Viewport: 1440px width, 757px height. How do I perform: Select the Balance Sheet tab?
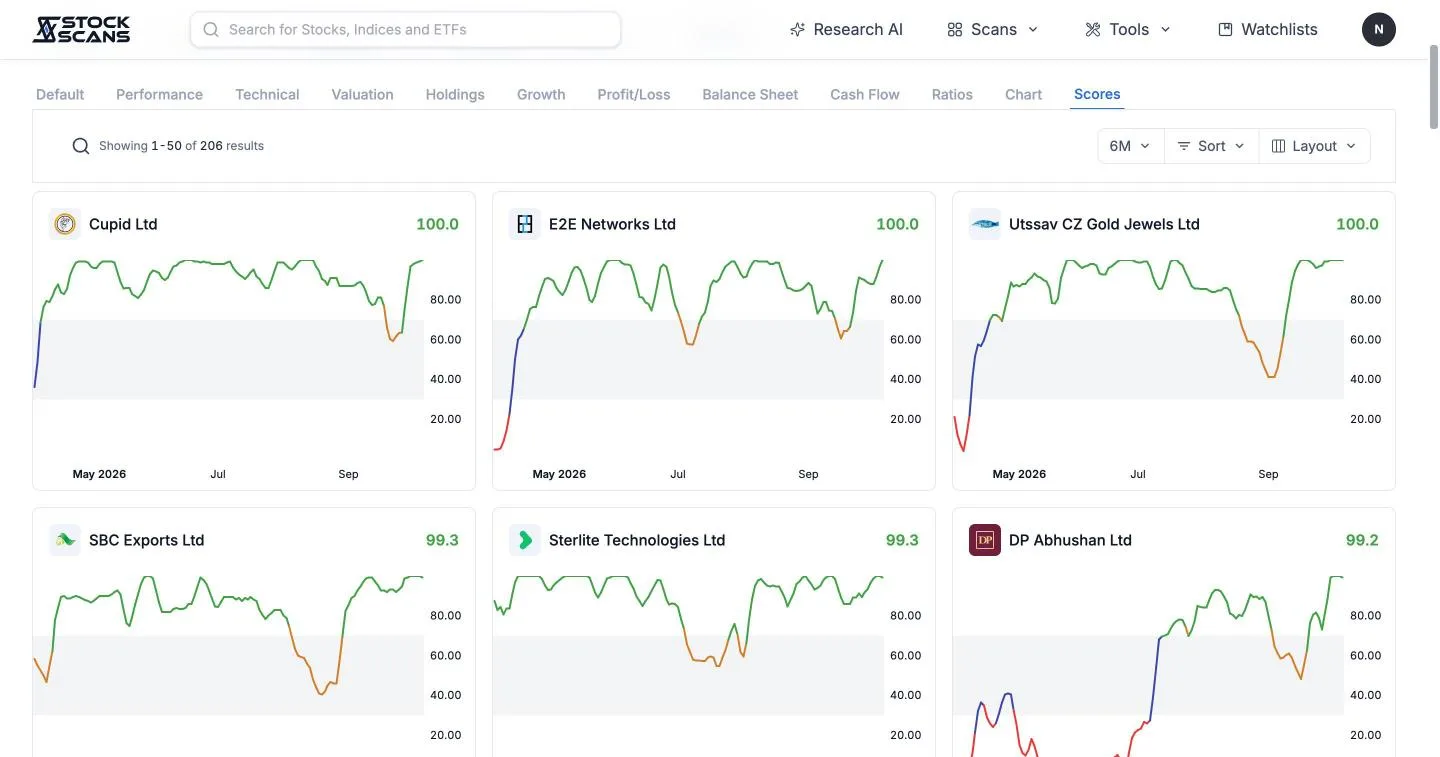pos(750,94)
